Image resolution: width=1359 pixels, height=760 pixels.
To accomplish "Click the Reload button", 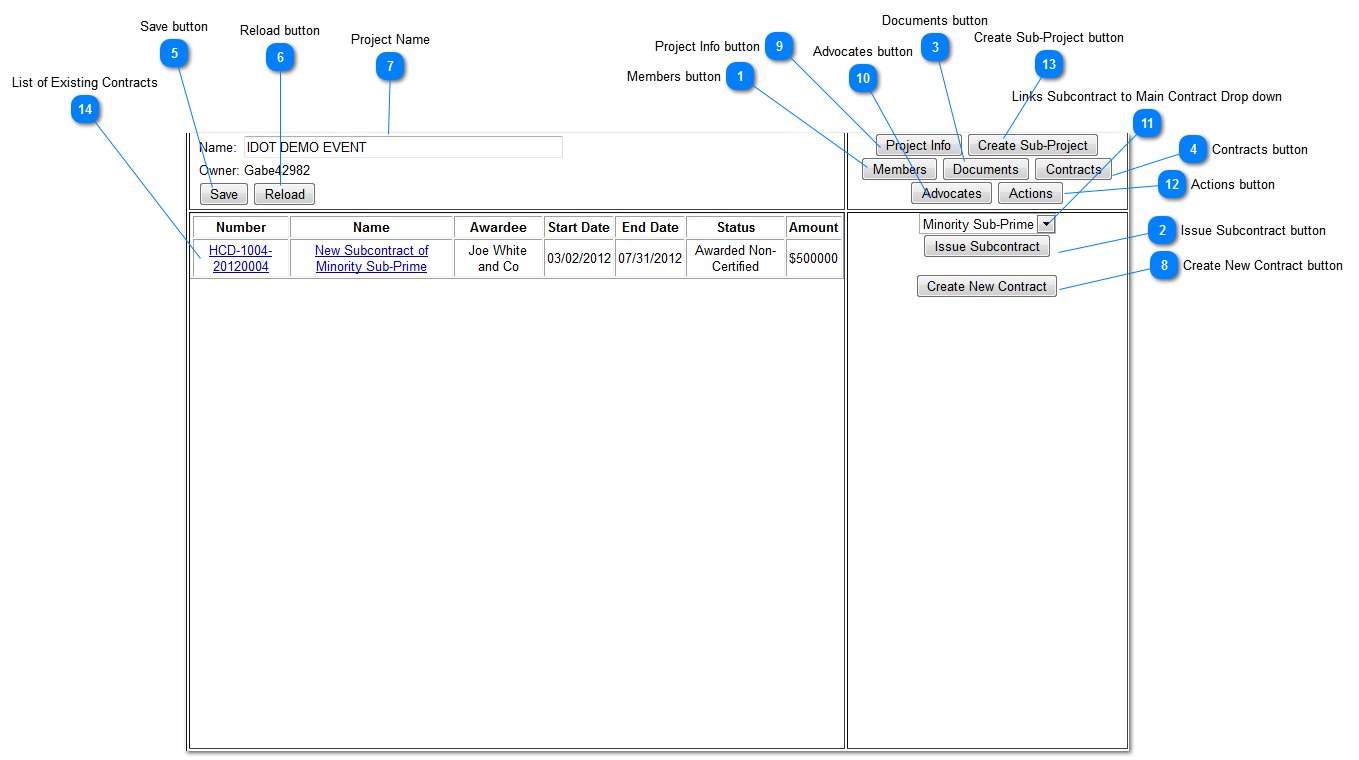I will pos(284,194).
